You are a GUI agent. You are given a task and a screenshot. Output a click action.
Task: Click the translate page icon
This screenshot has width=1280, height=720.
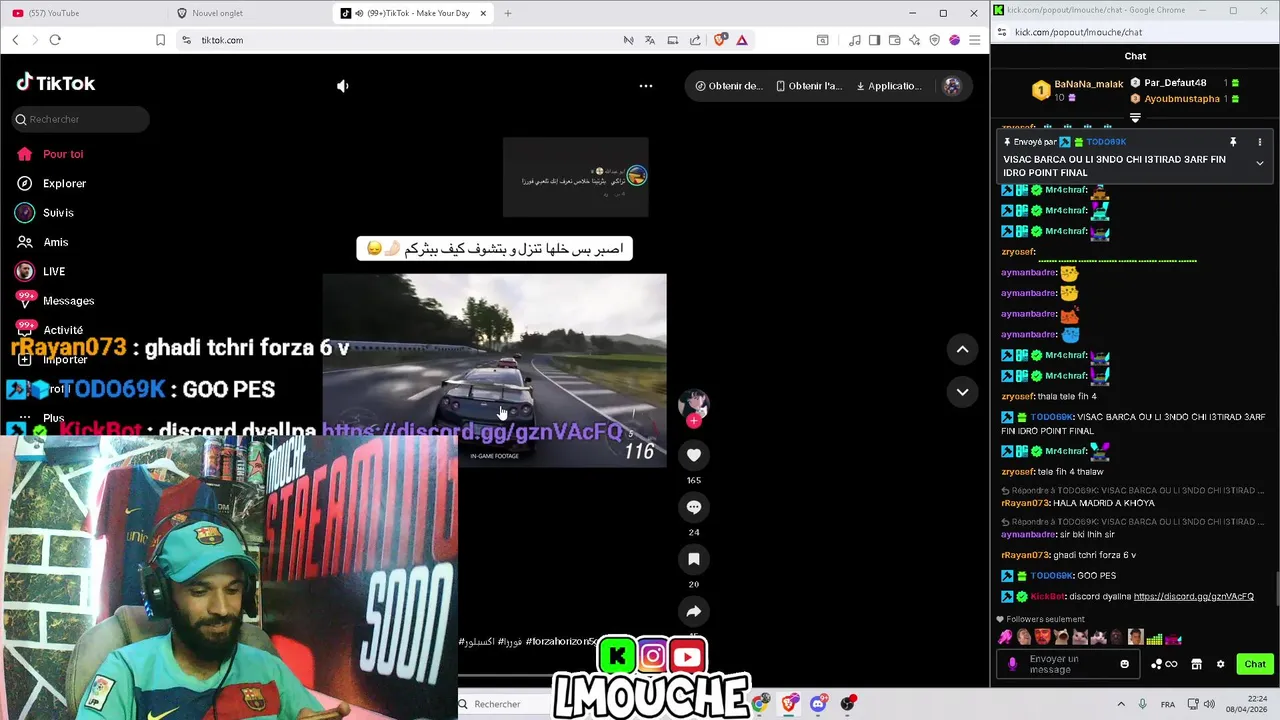point(650,40)
